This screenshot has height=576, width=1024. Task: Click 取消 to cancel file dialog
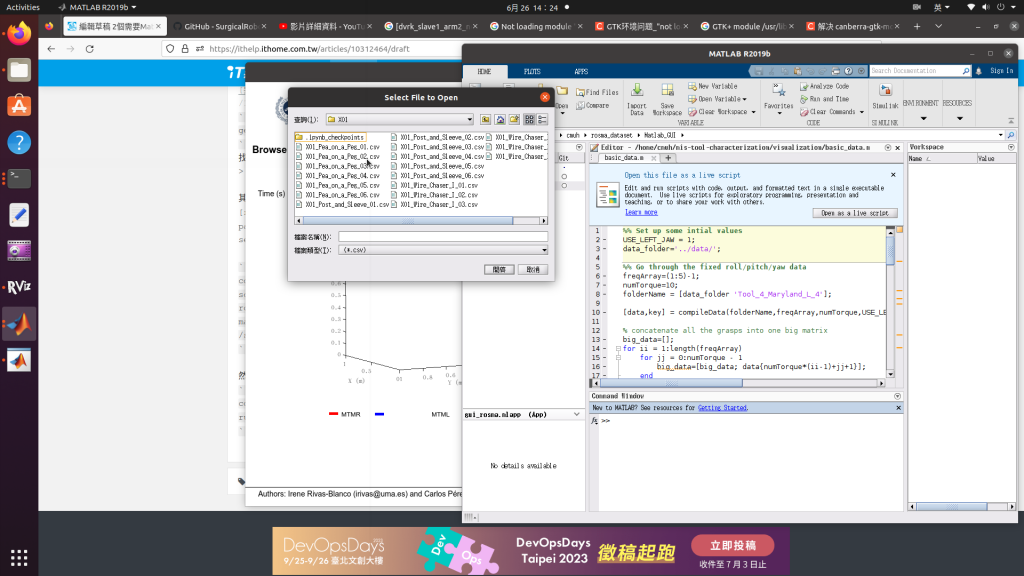533,270
